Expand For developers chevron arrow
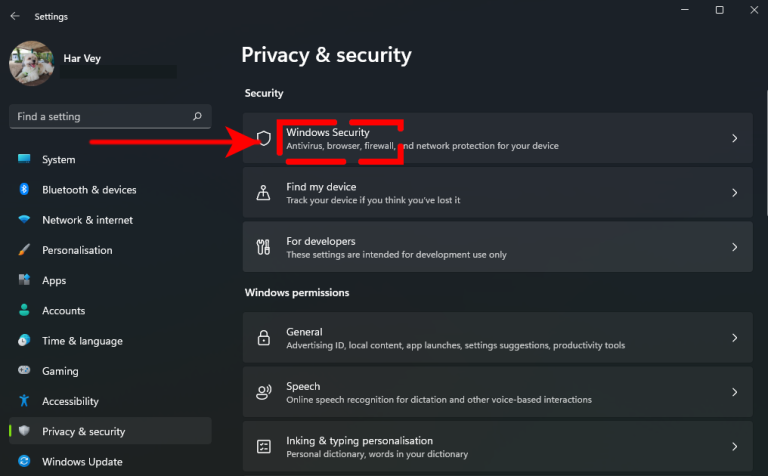The width and height of the screenshot is (768, 476). click(734, 247)
